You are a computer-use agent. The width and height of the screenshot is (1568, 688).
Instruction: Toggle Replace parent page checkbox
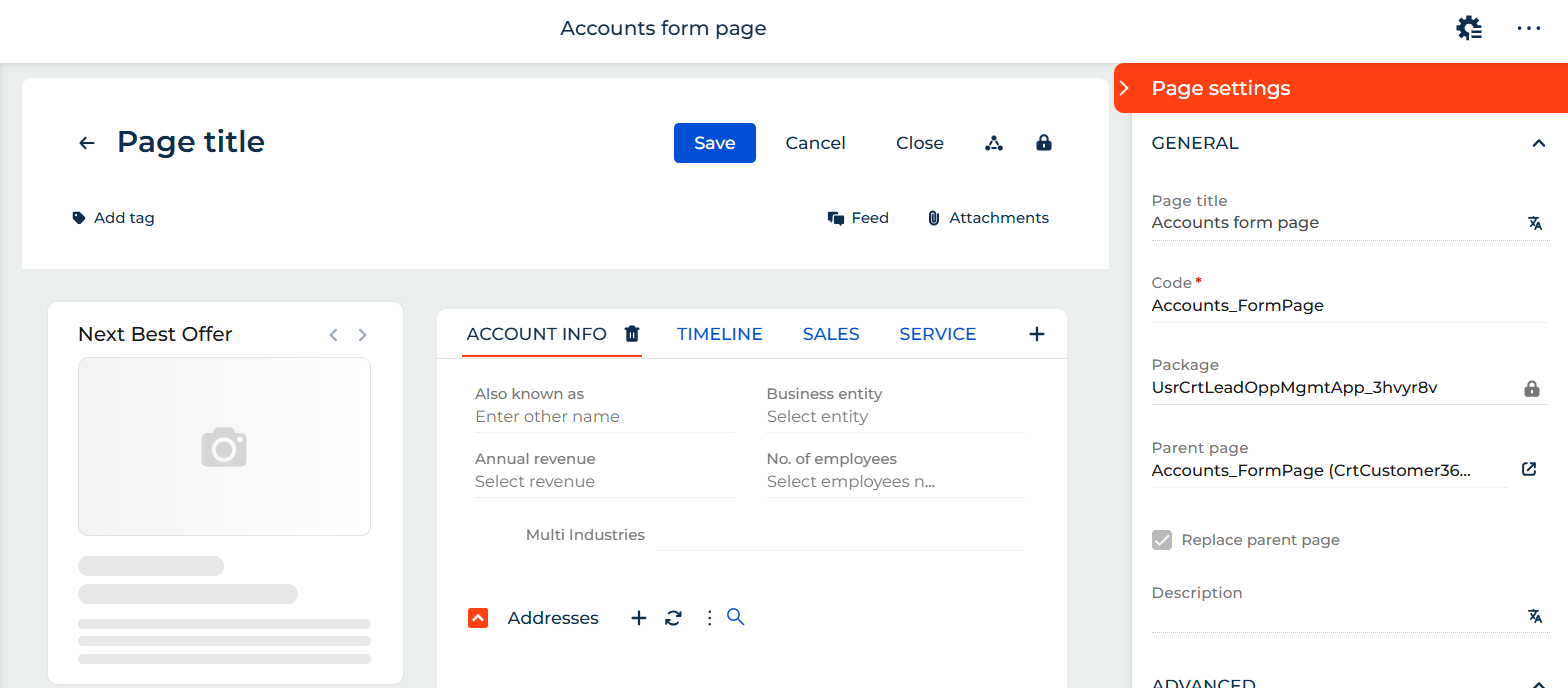point(1162,540)
